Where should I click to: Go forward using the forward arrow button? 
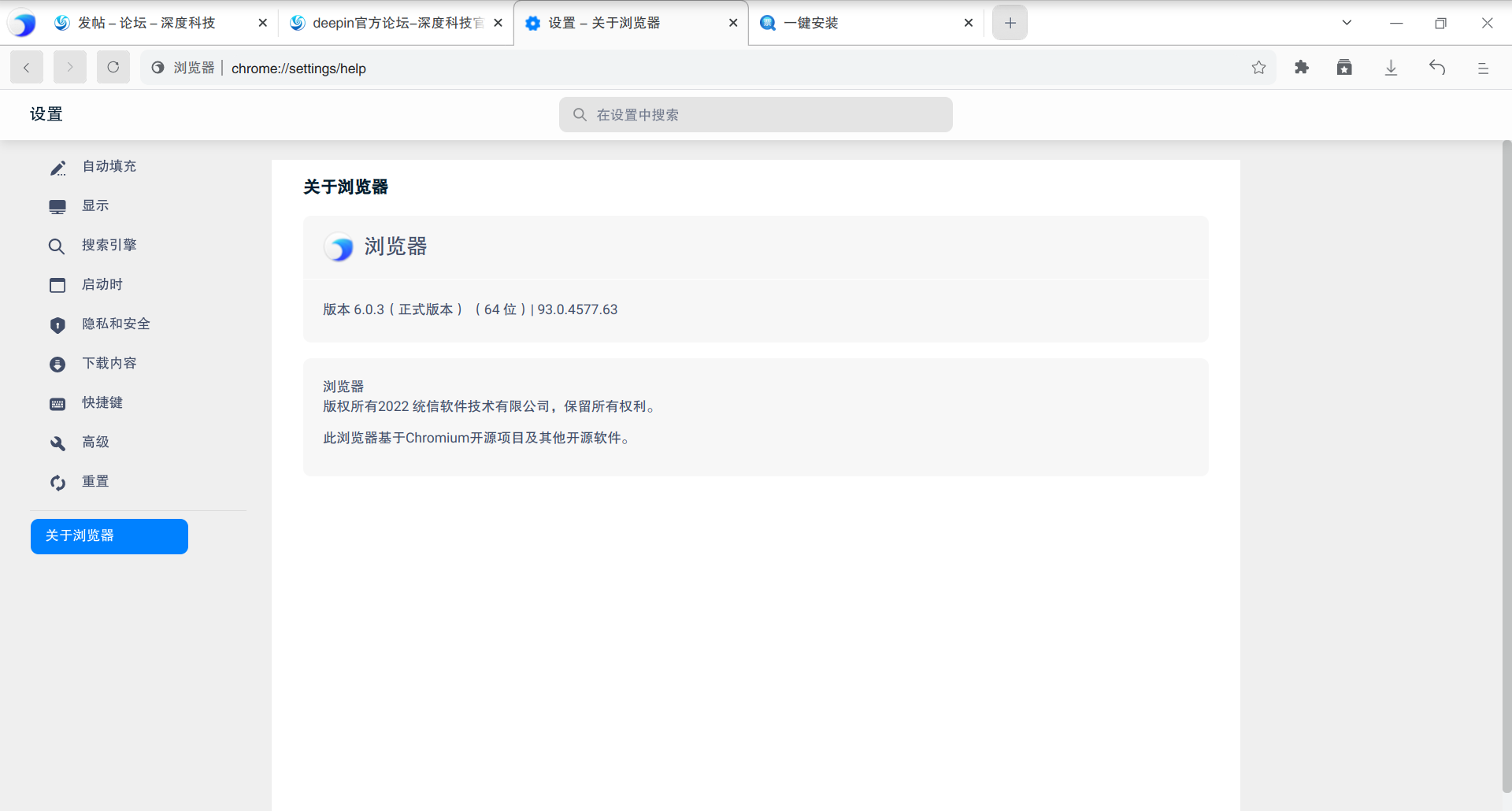coord(70,68)
